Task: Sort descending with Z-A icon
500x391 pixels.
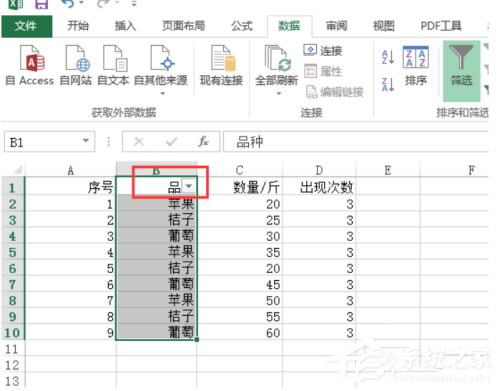Action: 388,84
